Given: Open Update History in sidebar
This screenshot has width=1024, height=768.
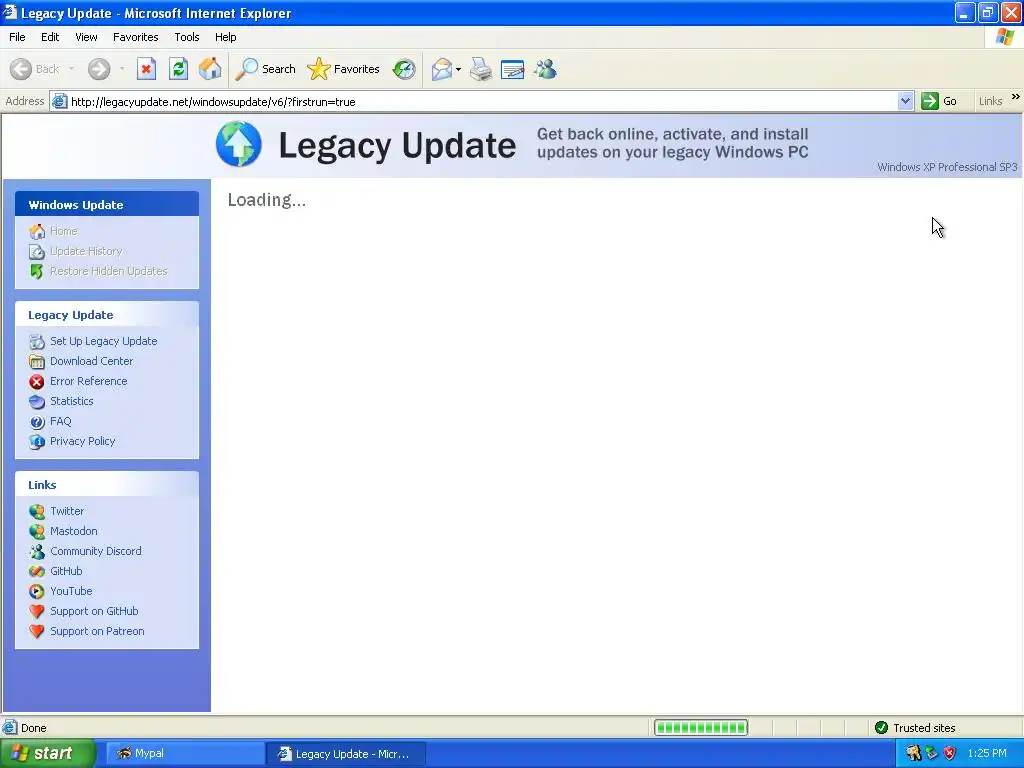Looking at the screenshot, I should [x=86, y=251].
